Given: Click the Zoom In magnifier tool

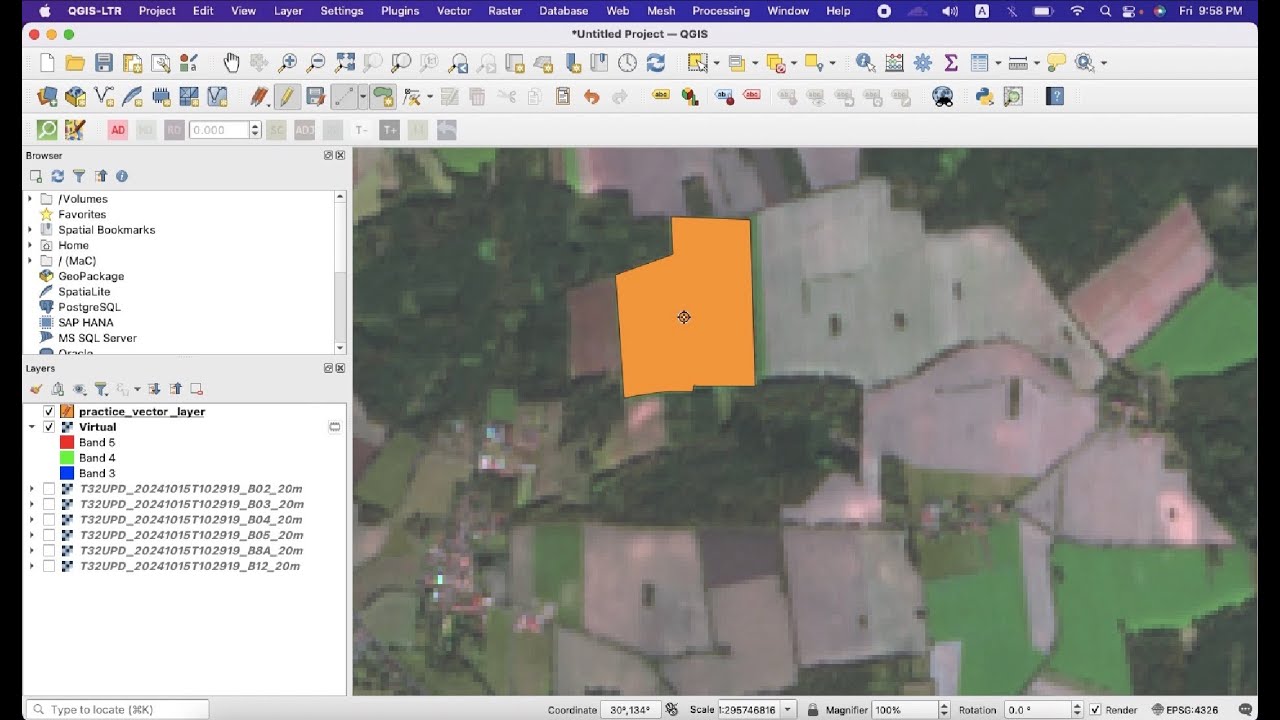Looking at the screenshot, I should pos(288,63).
